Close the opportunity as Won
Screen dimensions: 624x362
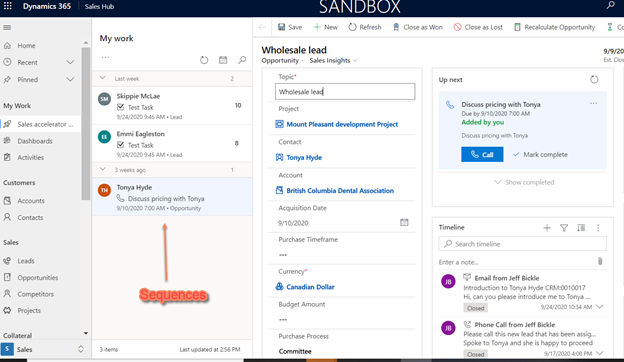coord(418,27)
